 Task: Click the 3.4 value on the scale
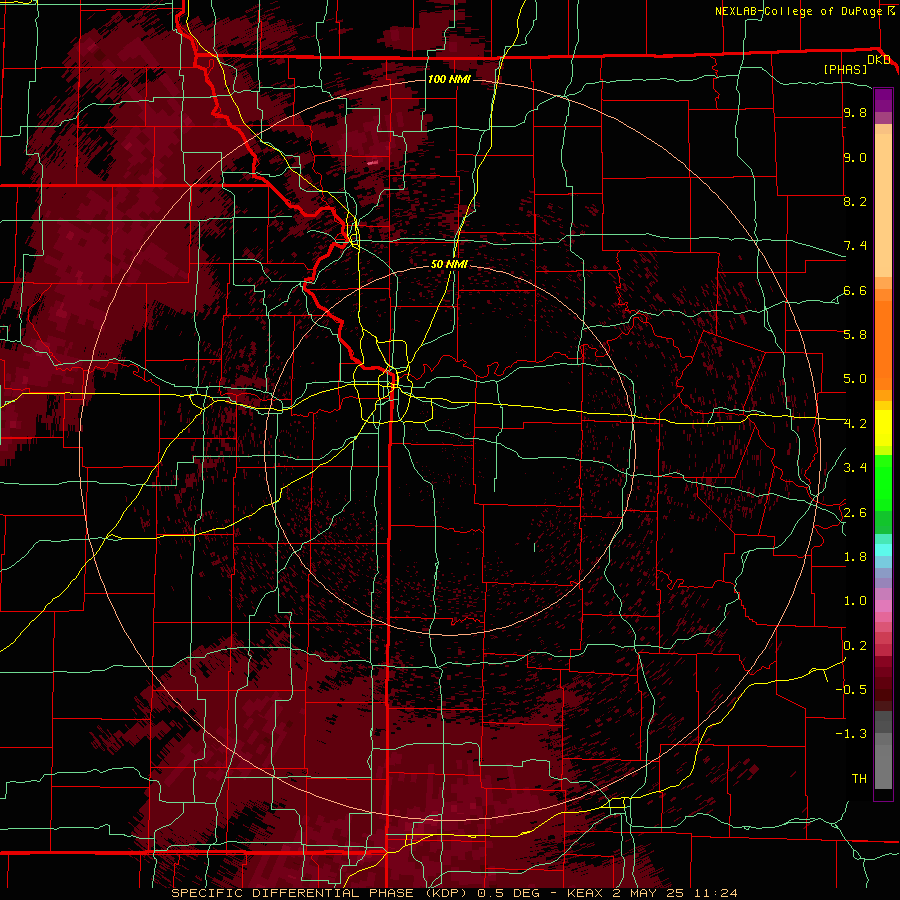(x=855, y=468)
